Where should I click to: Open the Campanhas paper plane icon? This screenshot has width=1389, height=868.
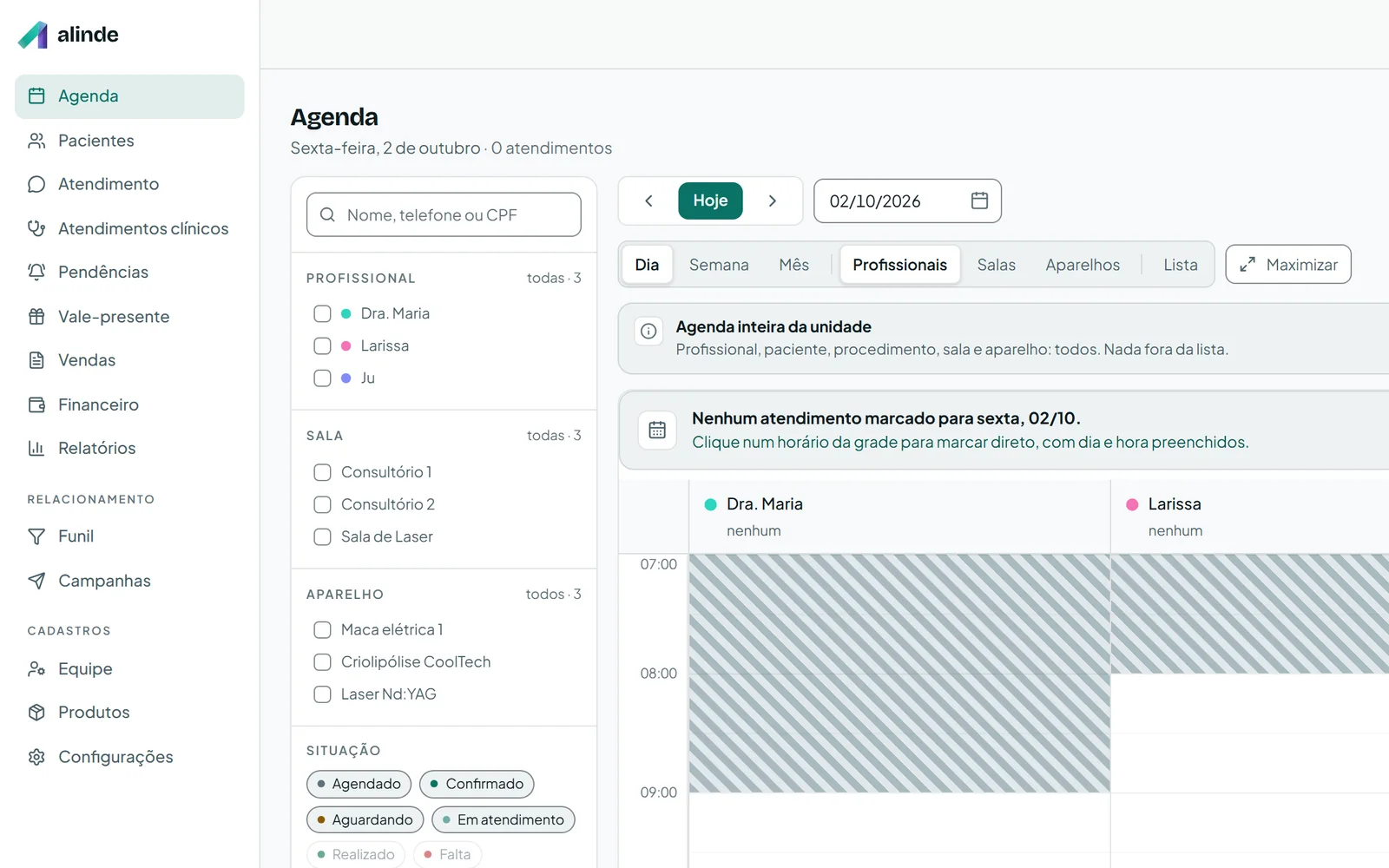pos(36,581)
